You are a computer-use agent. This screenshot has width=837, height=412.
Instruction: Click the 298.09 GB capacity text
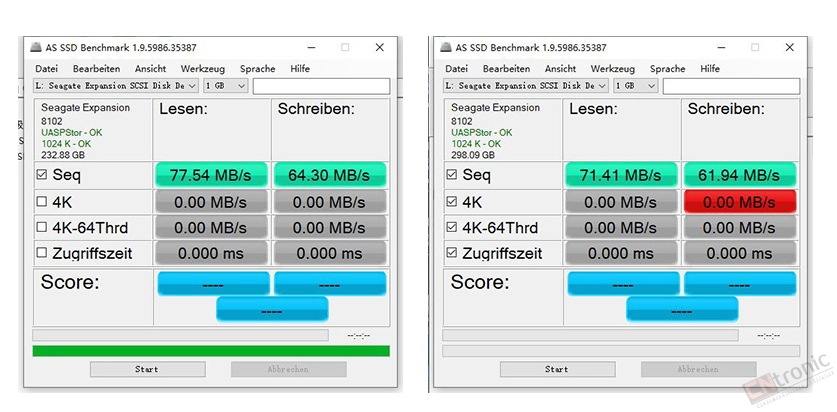tap(473, 155)
